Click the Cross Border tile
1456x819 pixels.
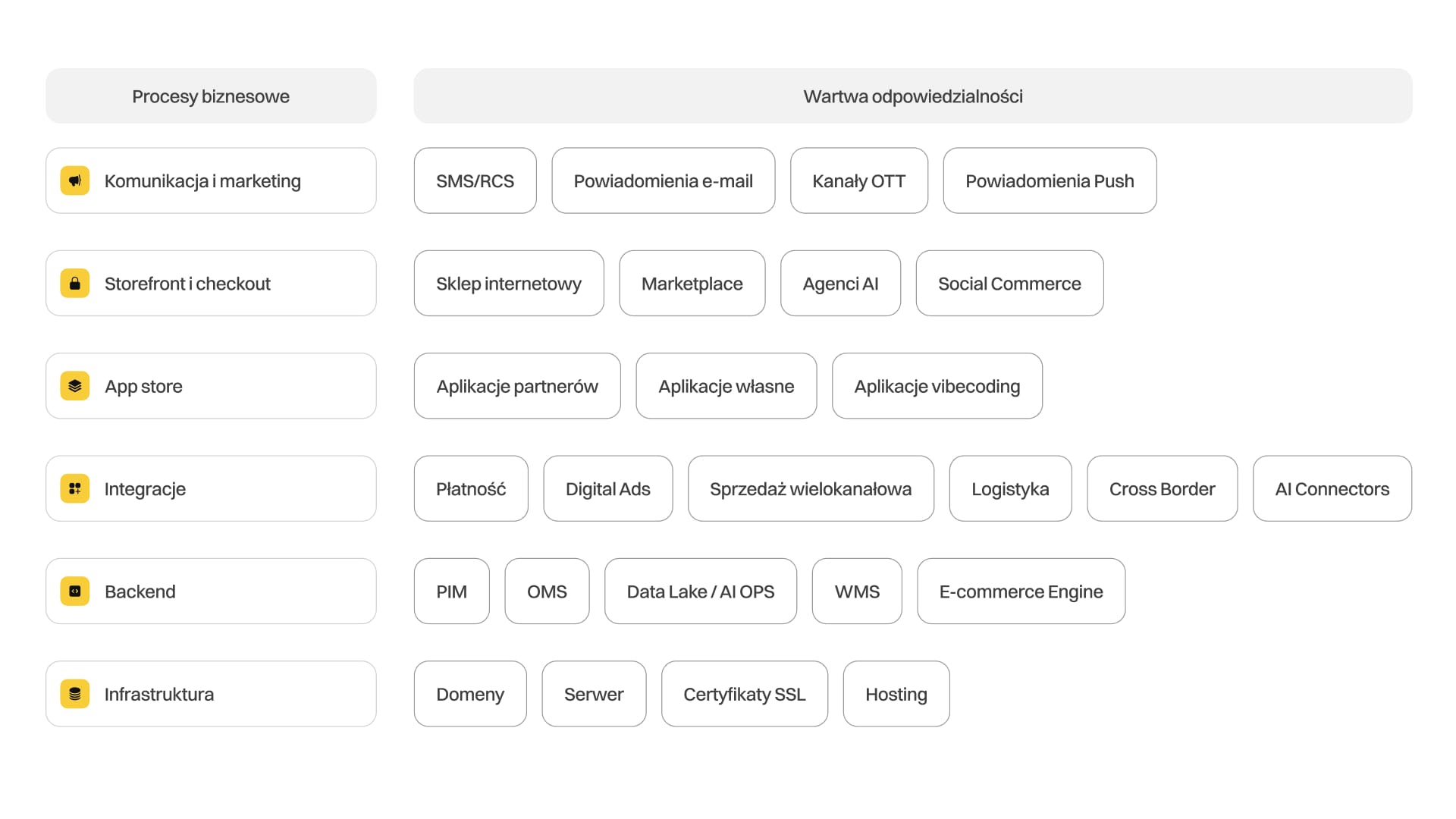coord(1163,488)
